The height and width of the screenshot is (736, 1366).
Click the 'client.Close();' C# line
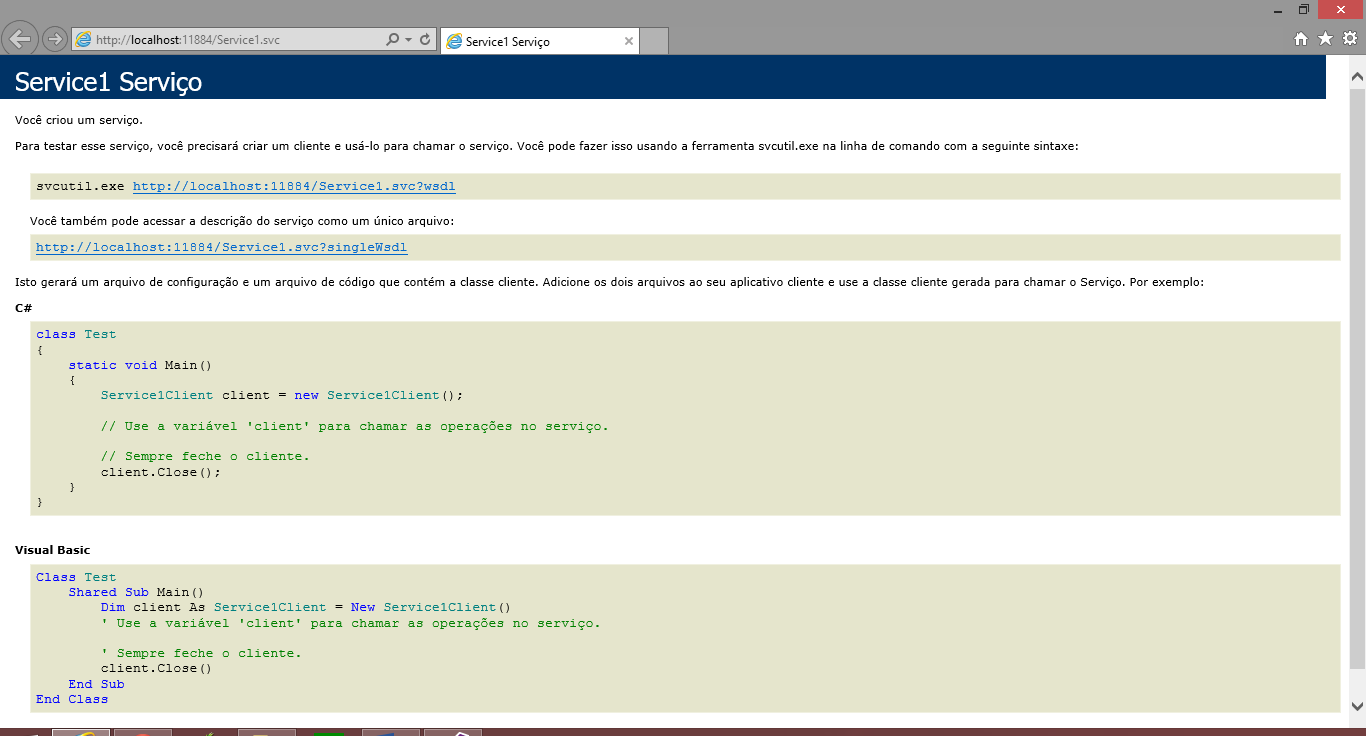click(161, 471)
